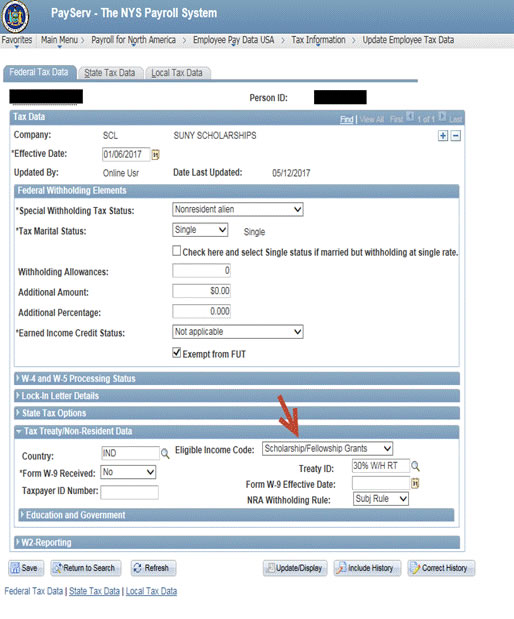Click into the Treaty ID field

tap(381, 466)
